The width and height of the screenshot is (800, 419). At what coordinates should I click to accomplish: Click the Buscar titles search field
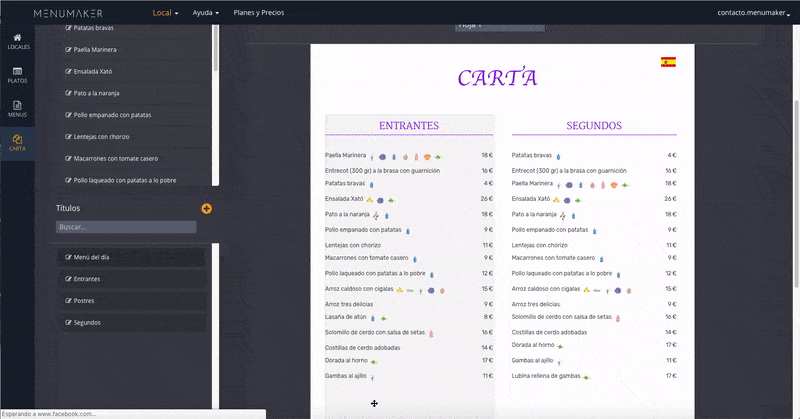click(126, 227)
